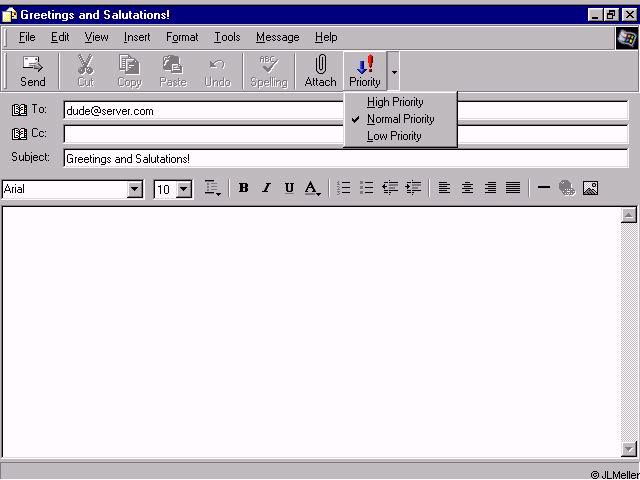The image size is (640, 480).
Task: Click the Attach paperclip icon
Action: [321, 64]
